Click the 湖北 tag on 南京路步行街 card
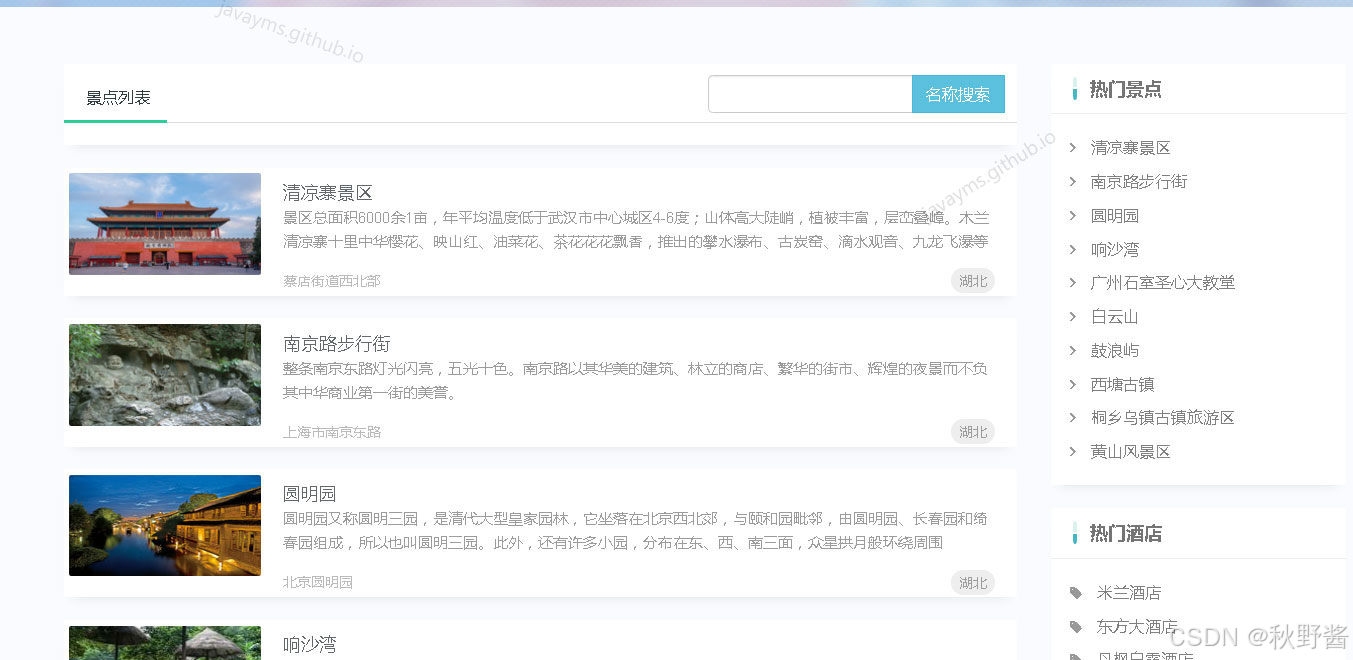The height and width of the screenshot is (660, 1353). [x=973, y=432]
